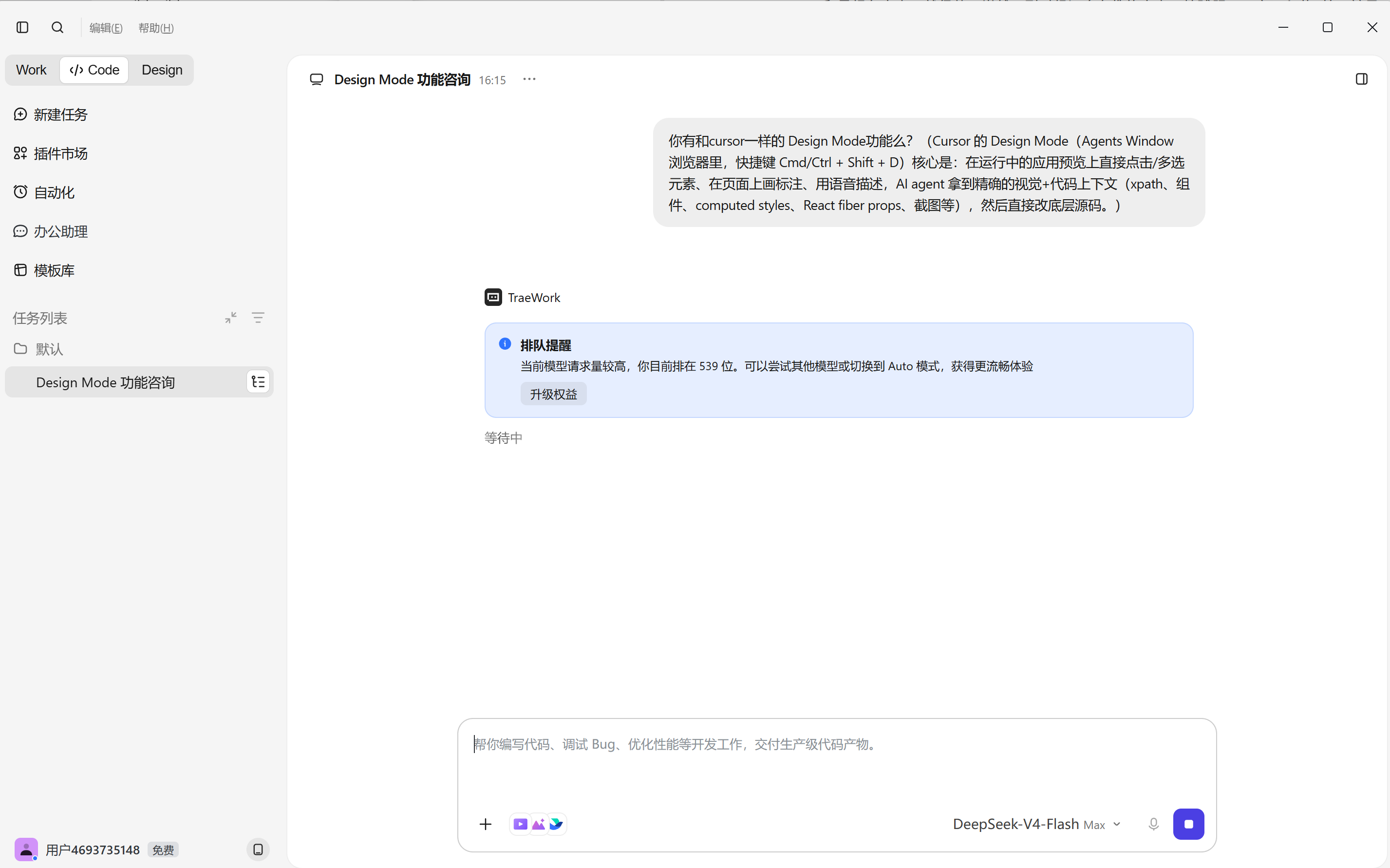Open the three-dot more options menu

point(529,79)
